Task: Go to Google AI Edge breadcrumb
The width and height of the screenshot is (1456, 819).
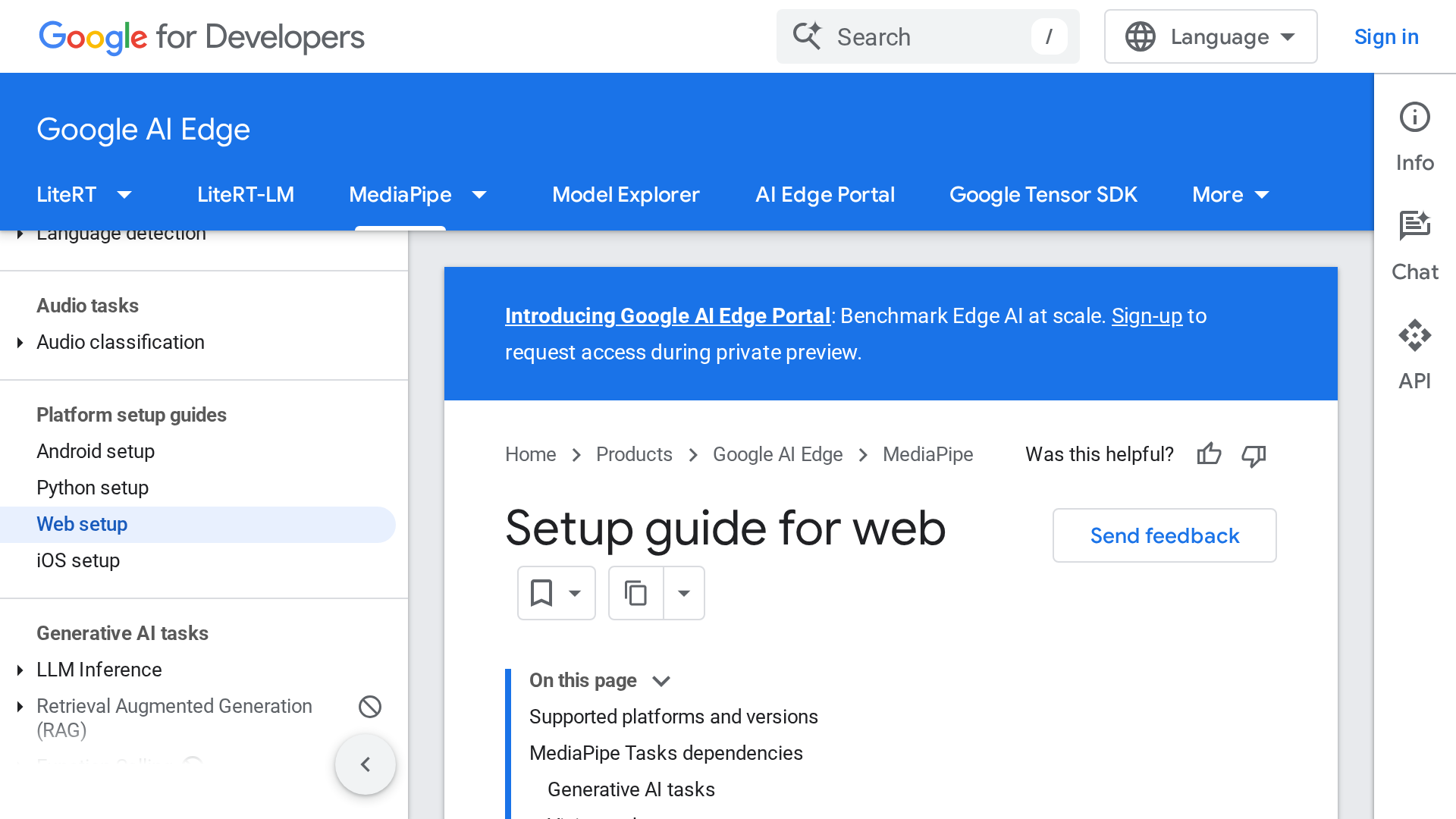Action: tap(777, 454)
